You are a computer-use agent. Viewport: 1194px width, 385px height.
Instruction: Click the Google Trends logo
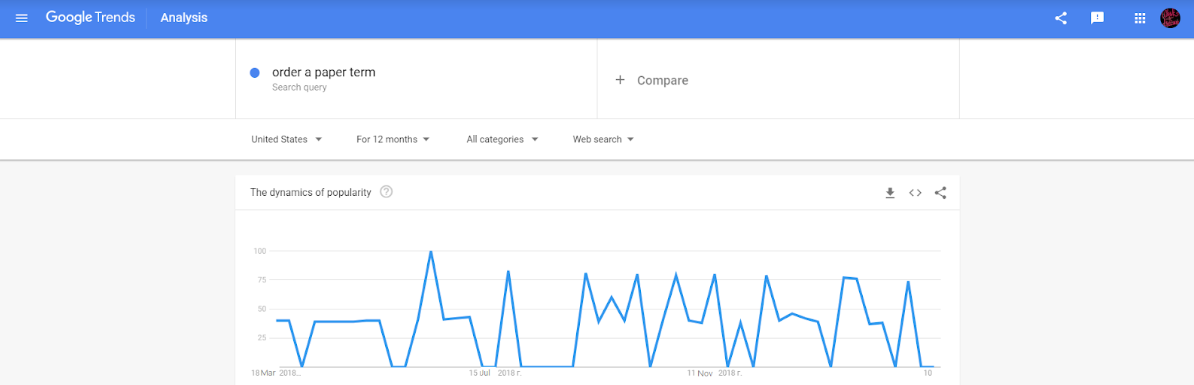90,18
